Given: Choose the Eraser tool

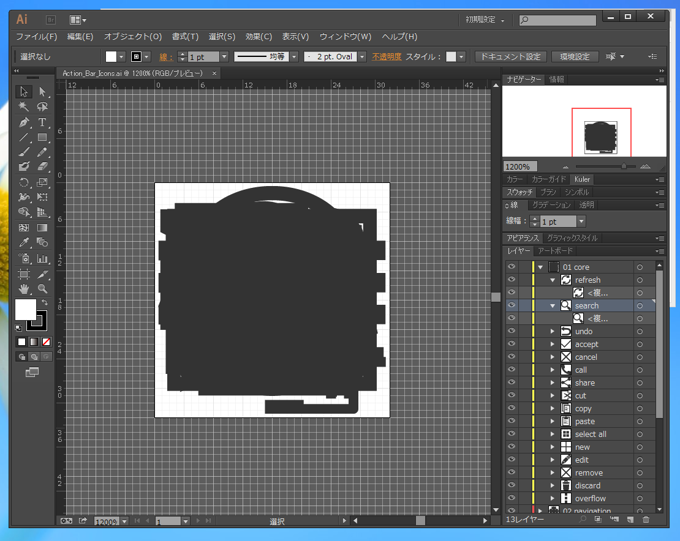Looking at the screenshot, I should coord(42,167).
